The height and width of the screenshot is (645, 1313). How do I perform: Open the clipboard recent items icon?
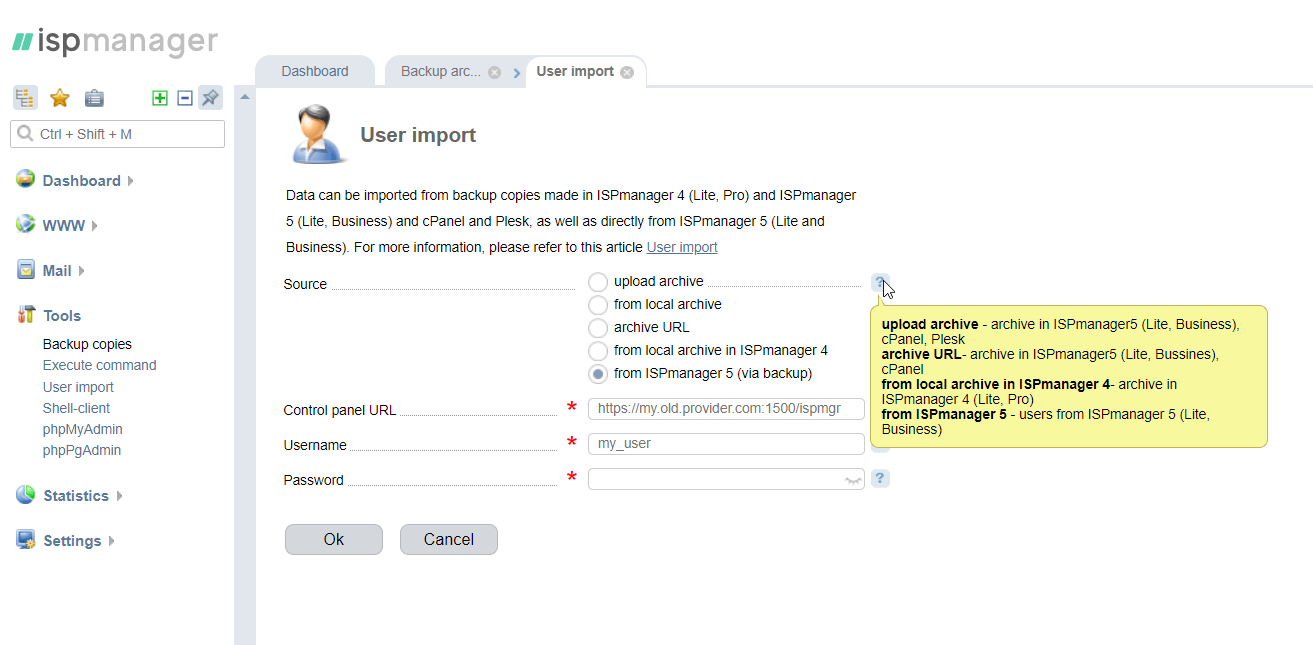[x=94, y=98]
